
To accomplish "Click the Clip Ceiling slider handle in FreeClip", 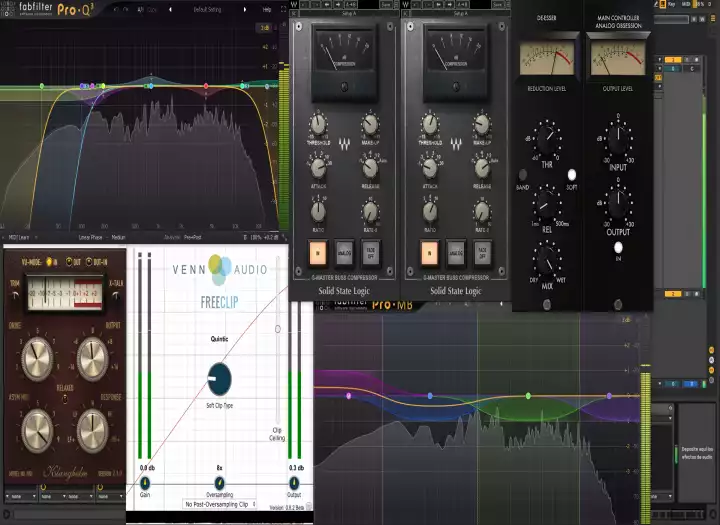I will 278,329.
